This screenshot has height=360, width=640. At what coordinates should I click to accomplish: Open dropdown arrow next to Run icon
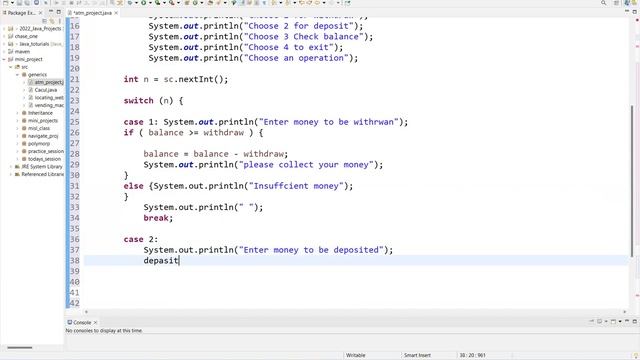click(x=150, y=3)
